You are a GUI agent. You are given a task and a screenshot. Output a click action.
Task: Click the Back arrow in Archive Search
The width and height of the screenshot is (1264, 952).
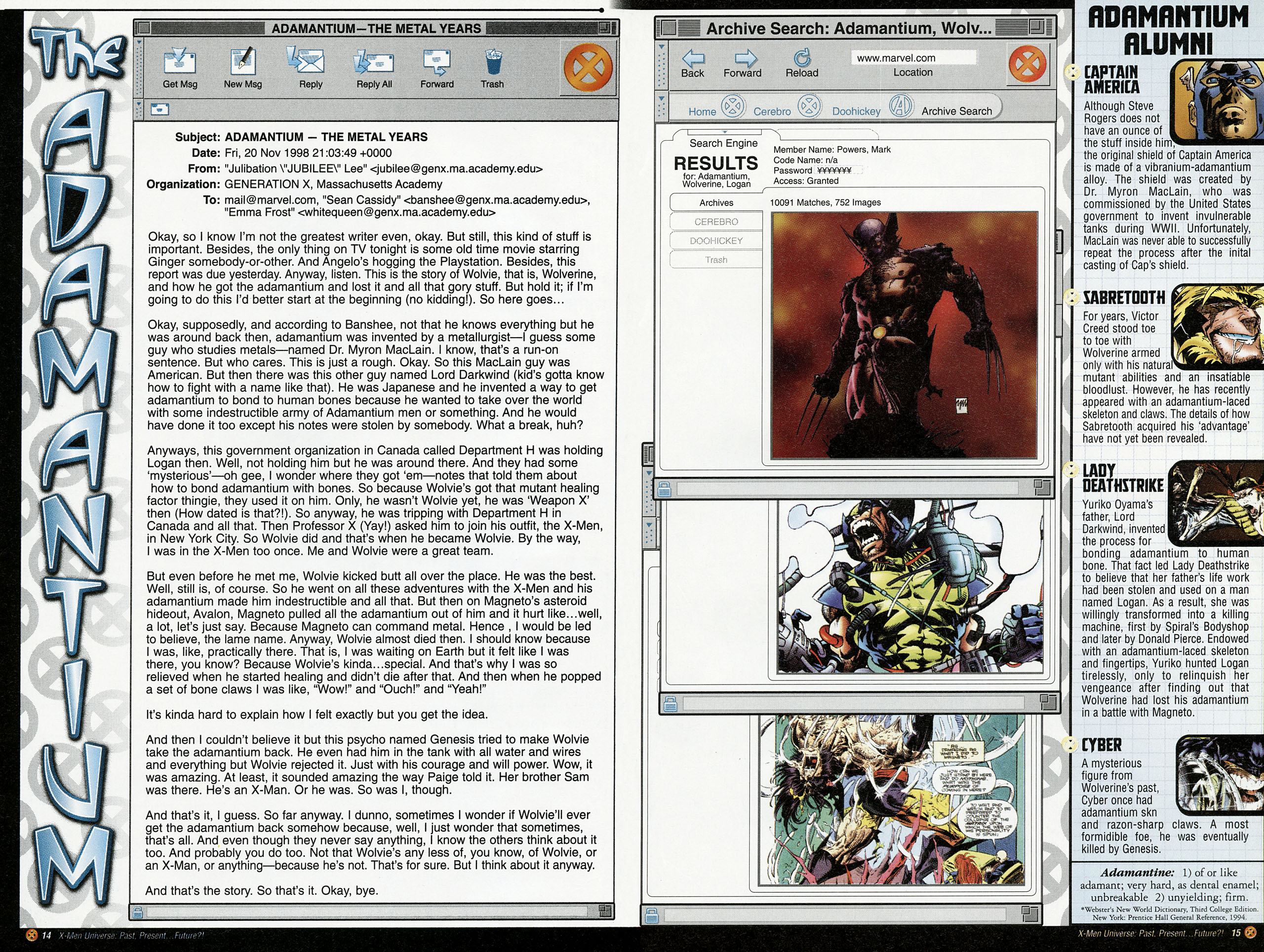693,57
